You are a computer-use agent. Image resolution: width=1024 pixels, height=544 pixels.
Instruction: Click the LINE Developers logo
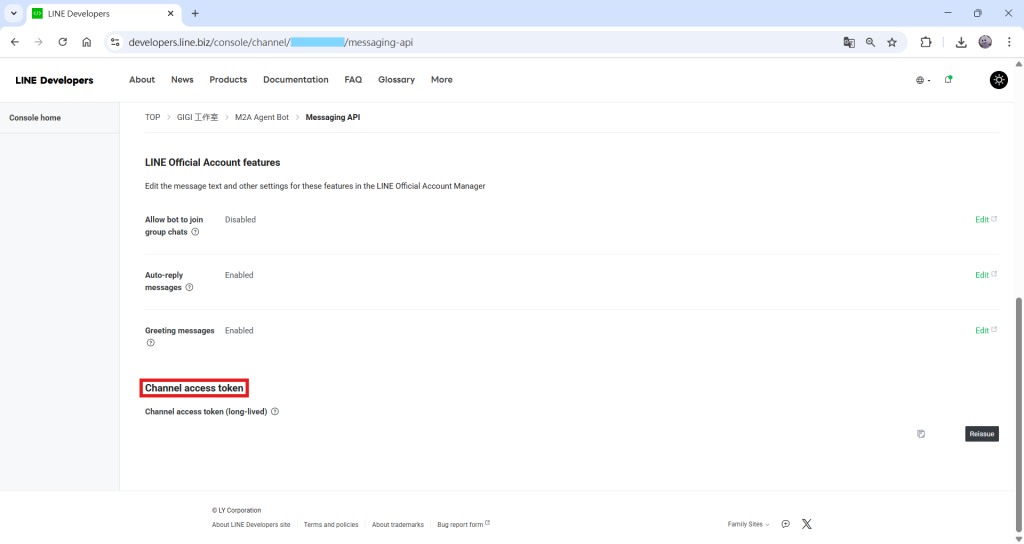coord(54,80)
